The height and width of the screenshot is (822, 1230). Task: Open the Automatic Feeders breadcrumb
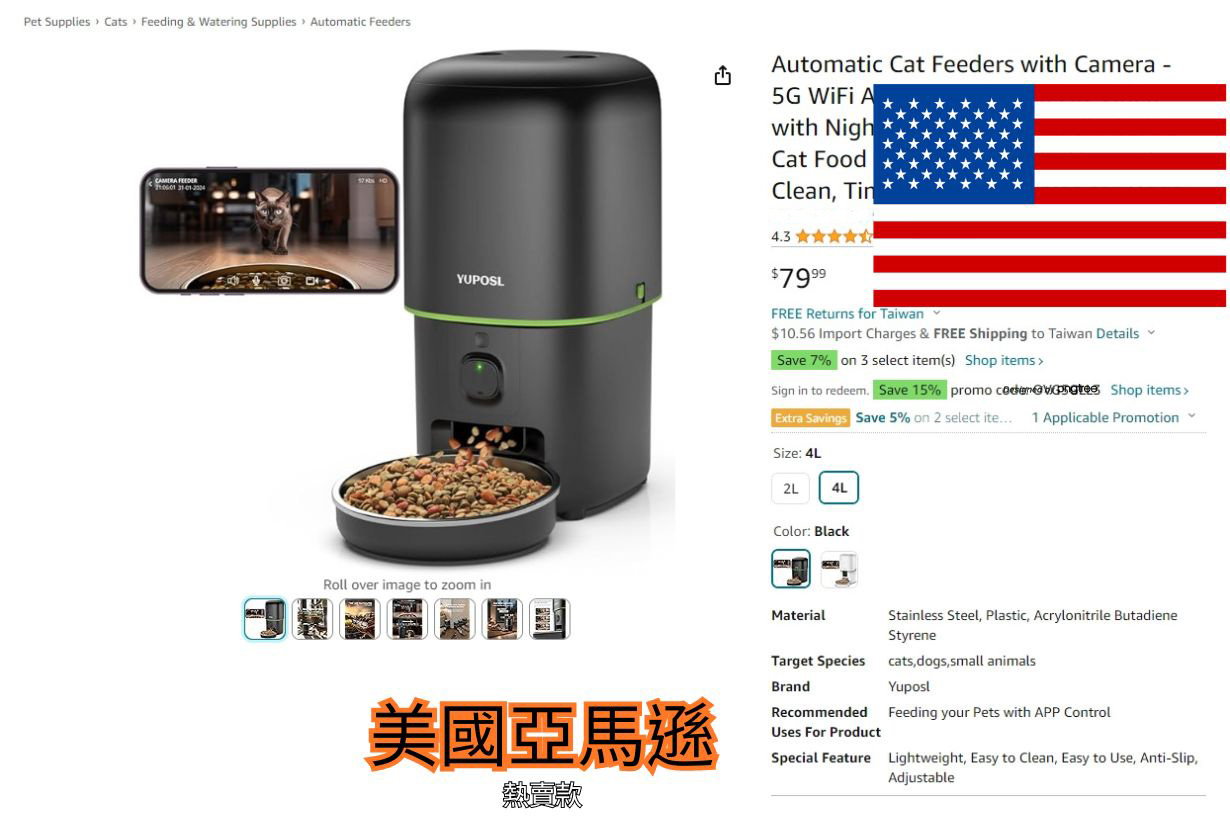click(360, 21)
